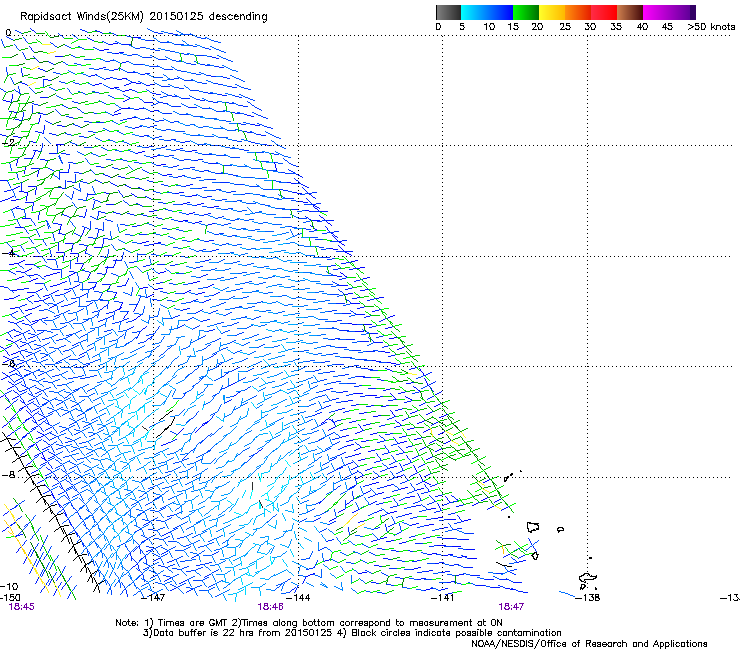Click the '-141' longitude axis label

[442, 598]
